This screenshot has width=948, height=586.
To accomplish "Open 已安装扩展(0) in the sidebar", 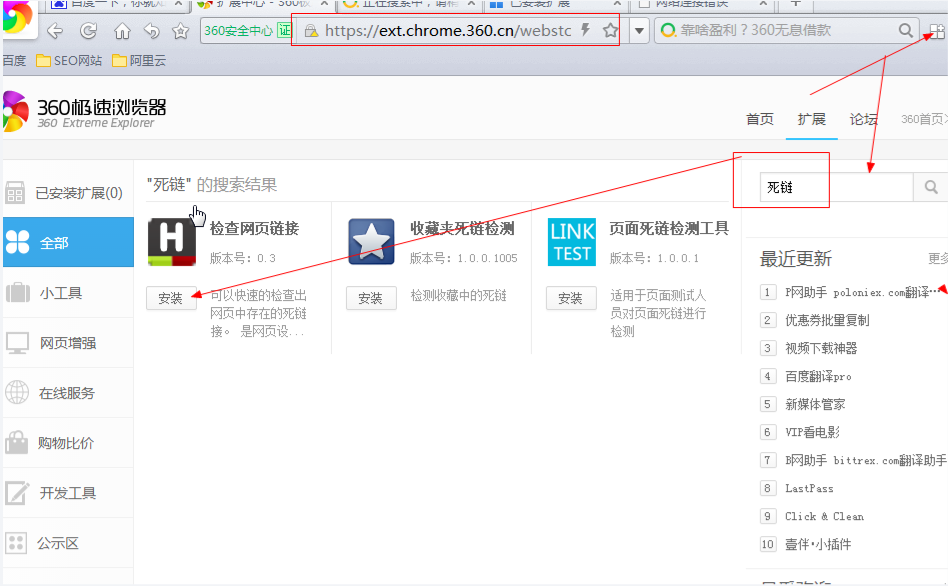I will pos(68,193).
